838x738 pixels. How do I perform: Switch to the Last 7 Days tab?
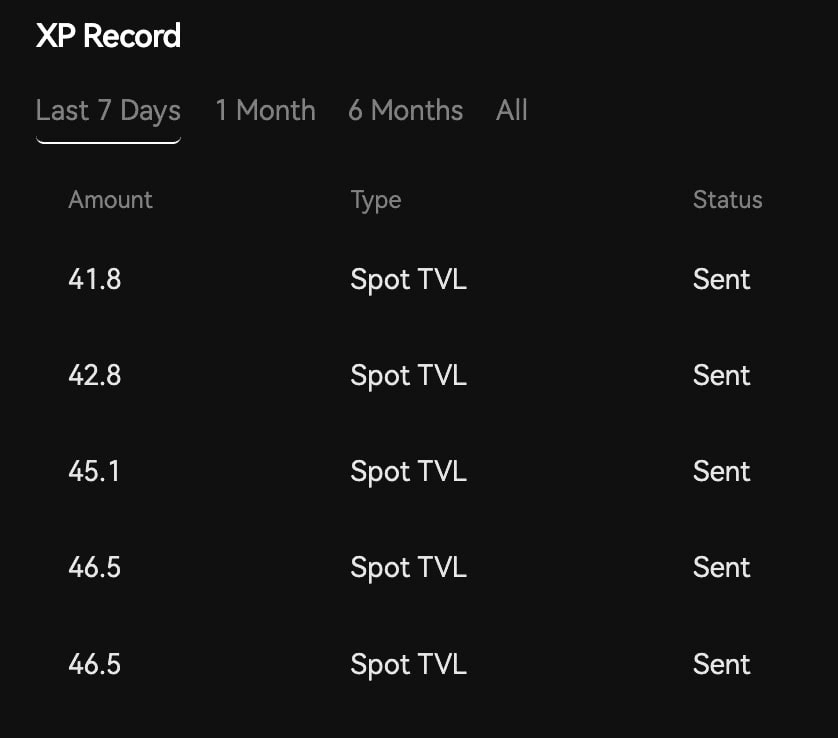108,111
